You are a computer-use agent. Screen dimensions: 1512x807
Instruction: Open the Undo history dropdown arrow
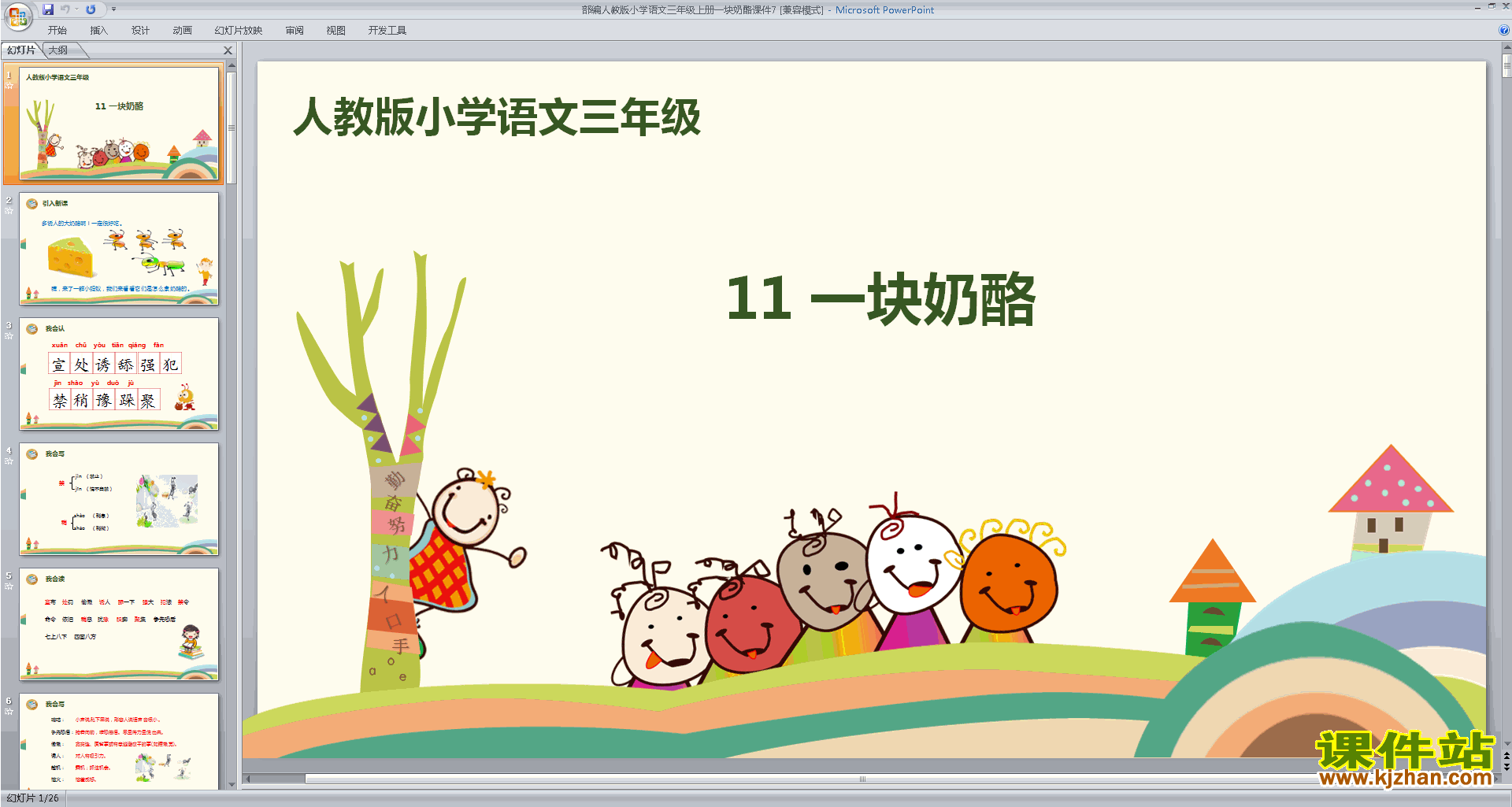(76, 9)
